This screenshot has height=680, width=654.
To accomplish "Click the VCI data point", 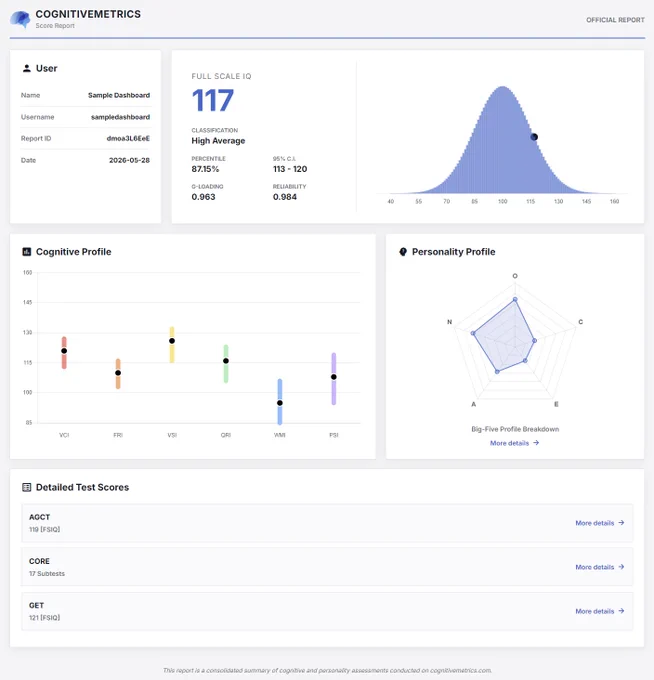I will (64, 351).
